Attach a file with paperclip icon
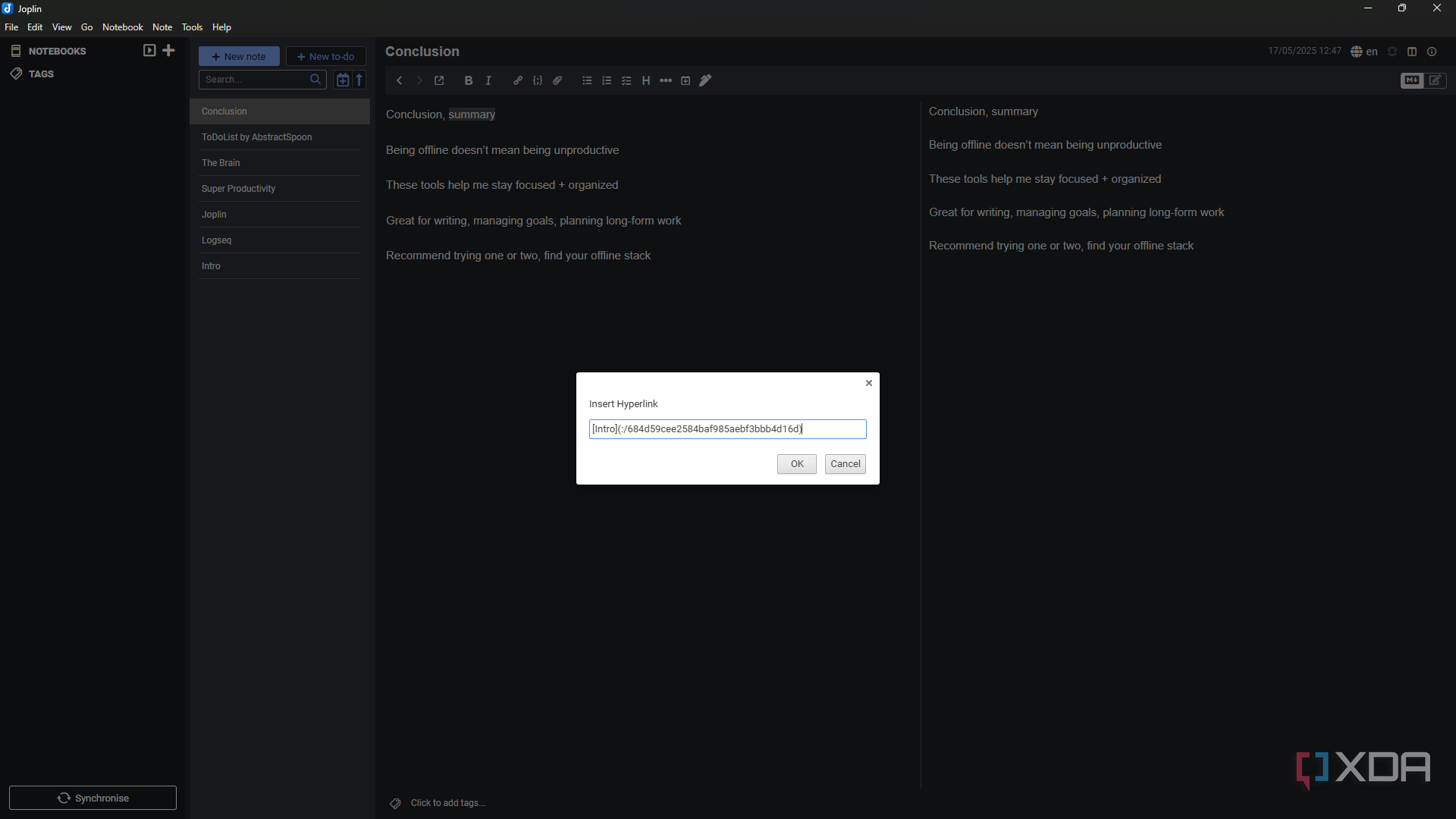 pyautogui.click(x=557, y=80)
